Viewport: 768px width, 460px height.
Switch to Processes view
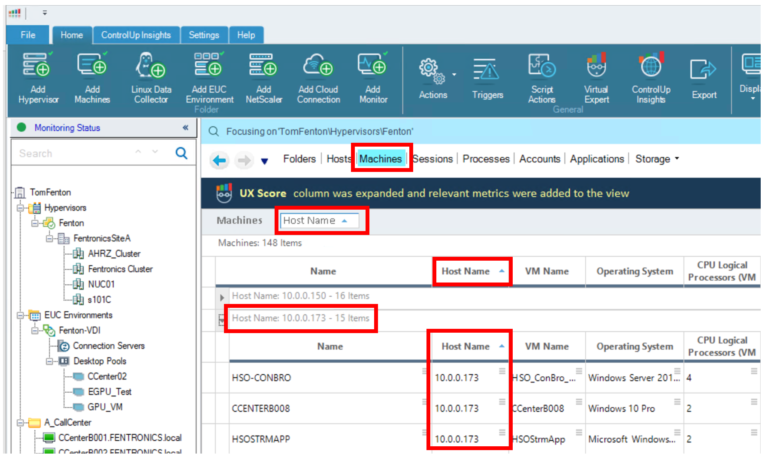coord(486,159)
